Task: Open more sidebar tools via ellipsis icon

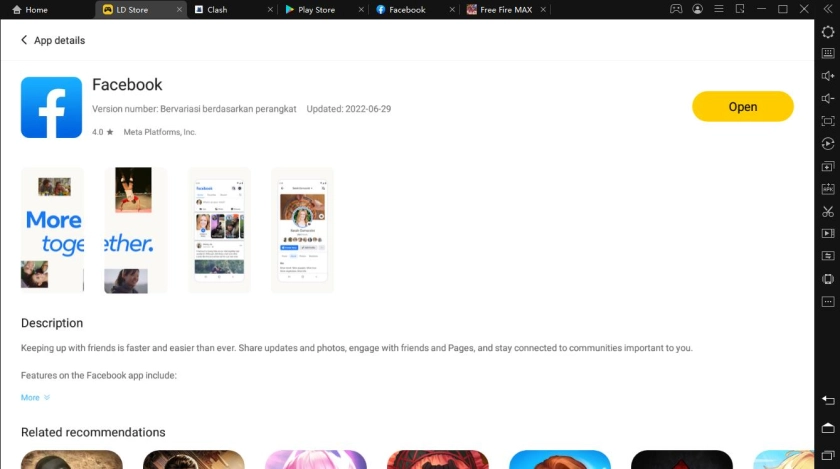Action: pyautogui.click(x=828, y=301)
